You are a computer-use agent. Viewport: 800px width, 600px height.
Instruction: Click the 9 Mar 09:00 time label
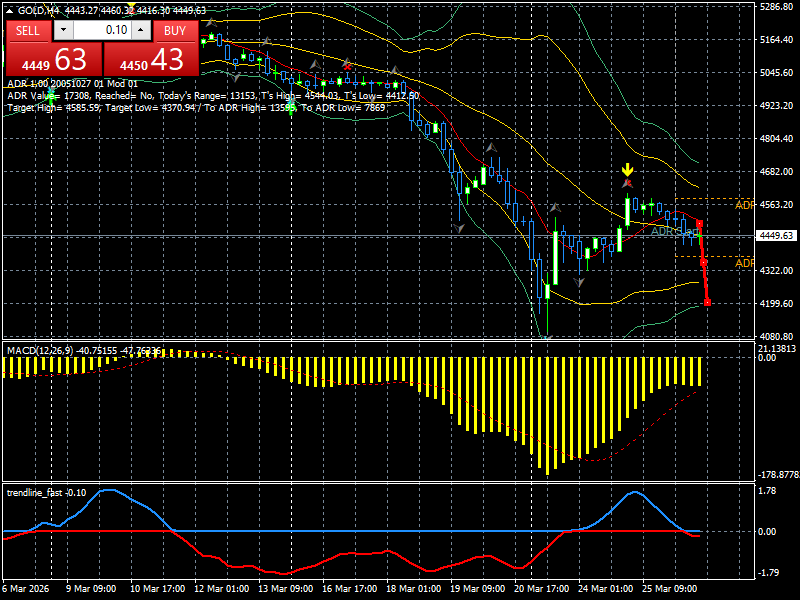coord(91,589)
